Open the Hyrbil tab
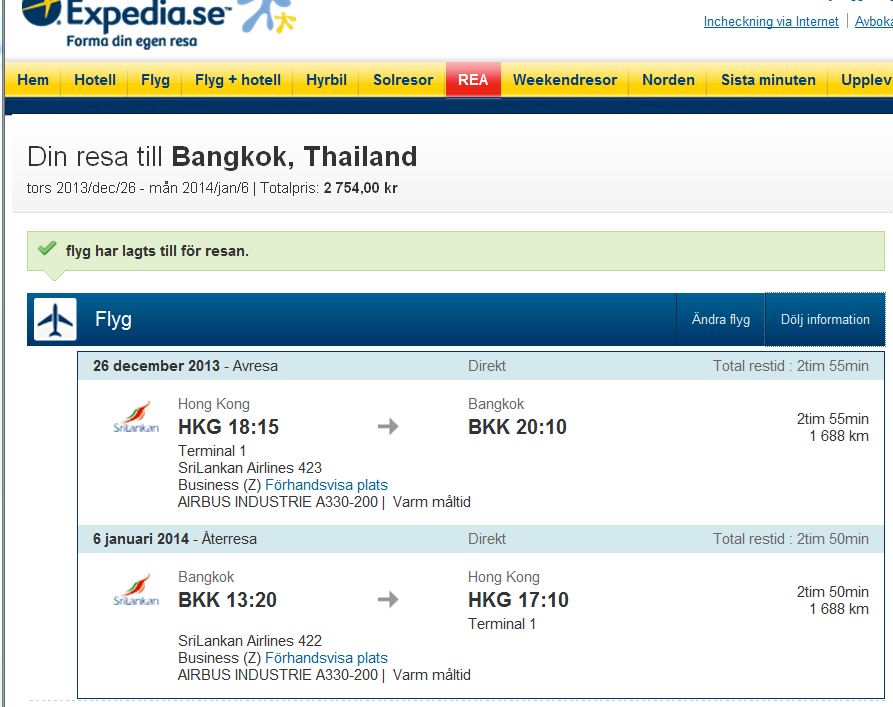This screenshot has width=893, height=707. coord(327,80)
